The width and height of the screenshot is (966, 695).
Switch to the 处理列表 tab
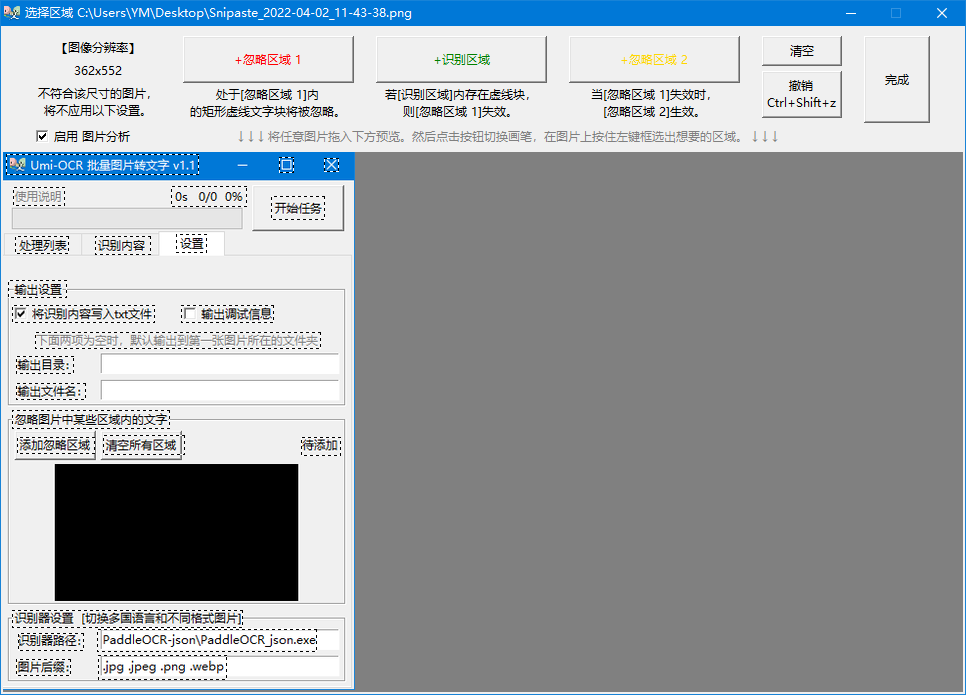pos(43,245)
